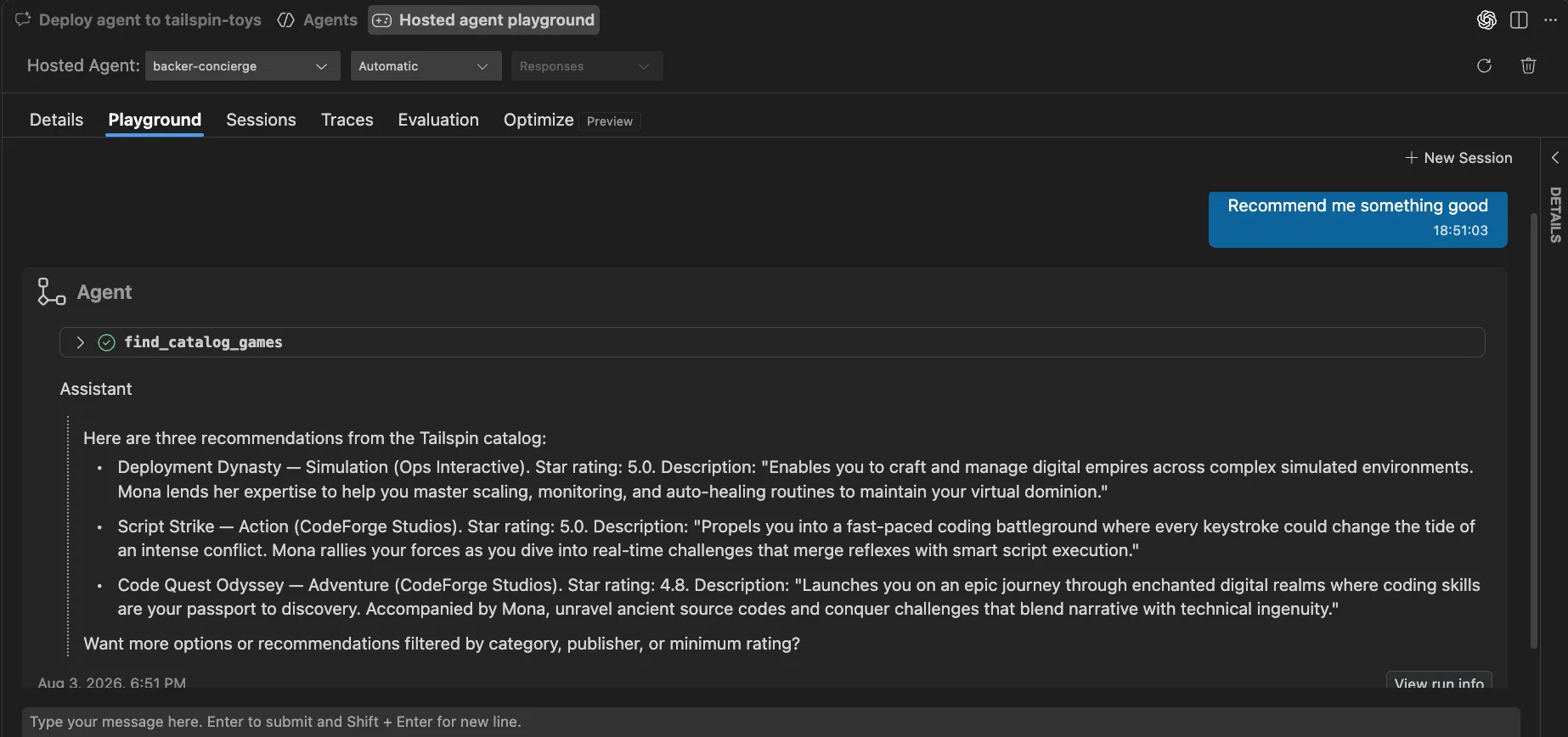
Task: Select Hosted agent playground editor tab
Action: (x=483, y=20)
